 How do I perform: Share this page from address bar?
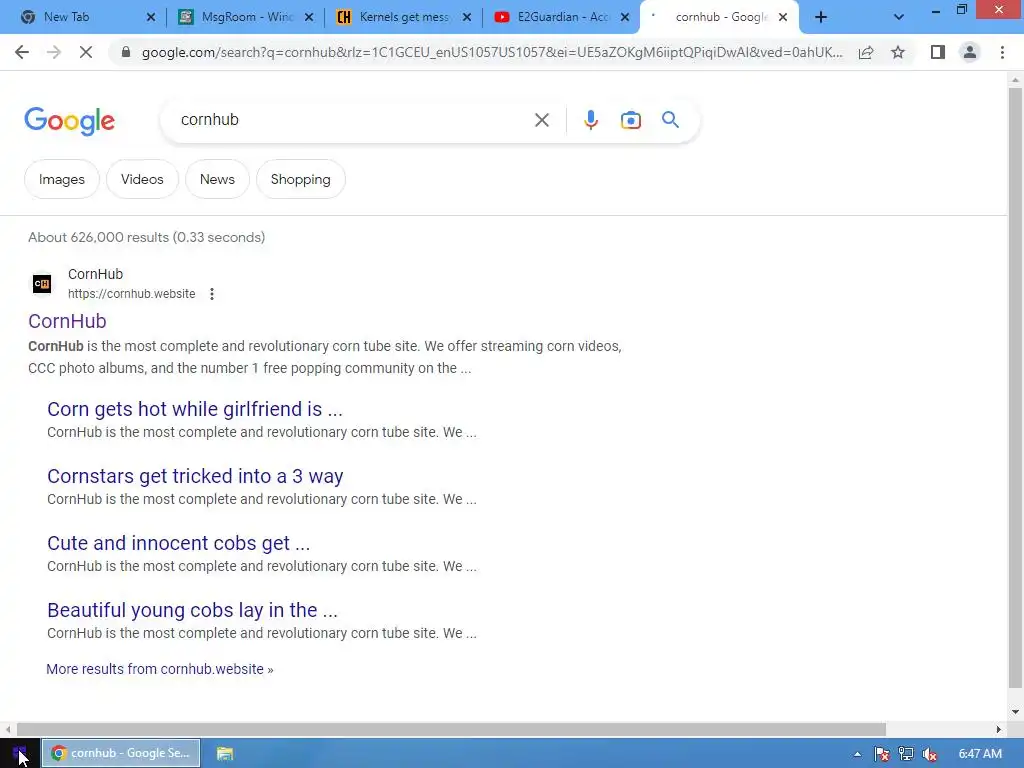(x=866, y=52)
